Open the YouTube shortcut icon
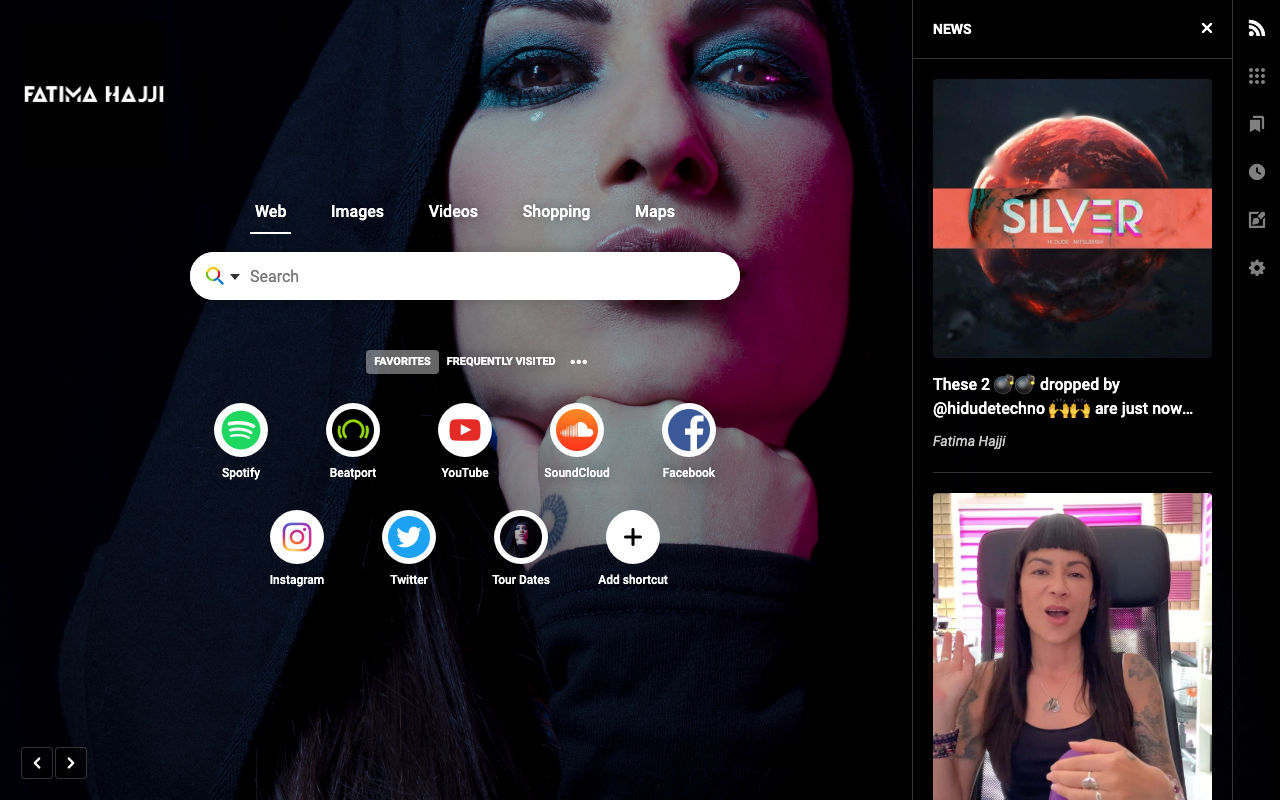 click(465, 430)
